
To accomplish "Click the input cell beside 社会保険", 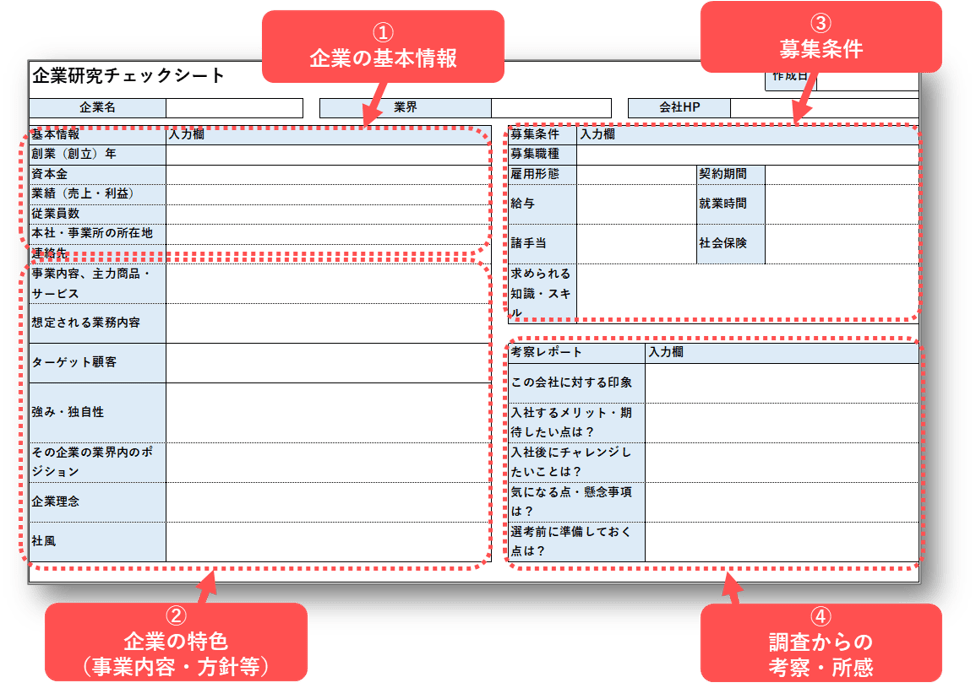I will click(x=842, y=244).
